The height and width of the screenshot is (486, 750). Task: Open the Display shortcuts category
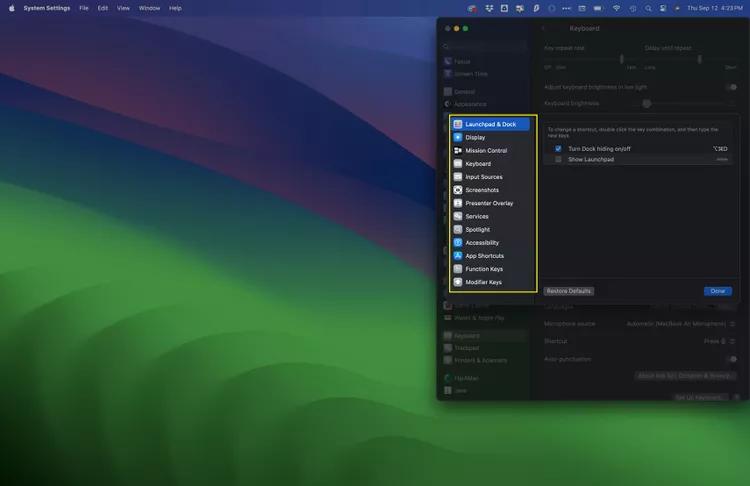coord(490,137)
